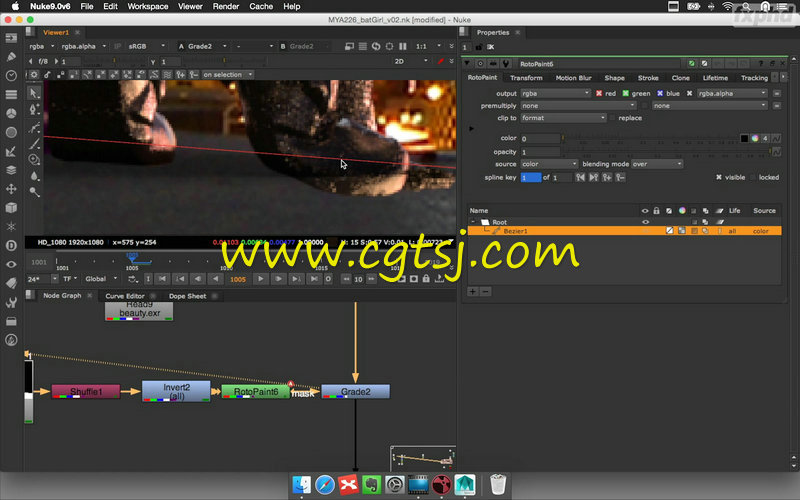The height and width of the screenshot is (500, 800).
Task: Toggle the visible checkbox
Action: click(719, 178)
